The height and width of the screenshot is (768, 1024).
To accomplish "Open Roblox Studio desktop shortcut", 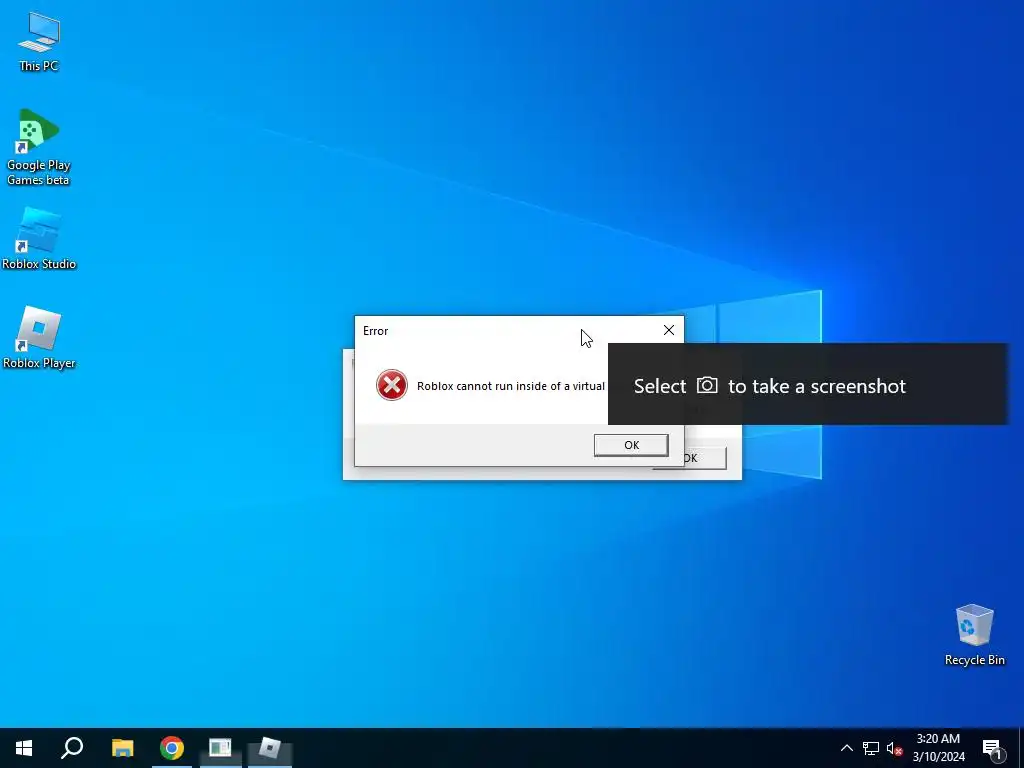I will pyautogui.click(x=39, y=239).
